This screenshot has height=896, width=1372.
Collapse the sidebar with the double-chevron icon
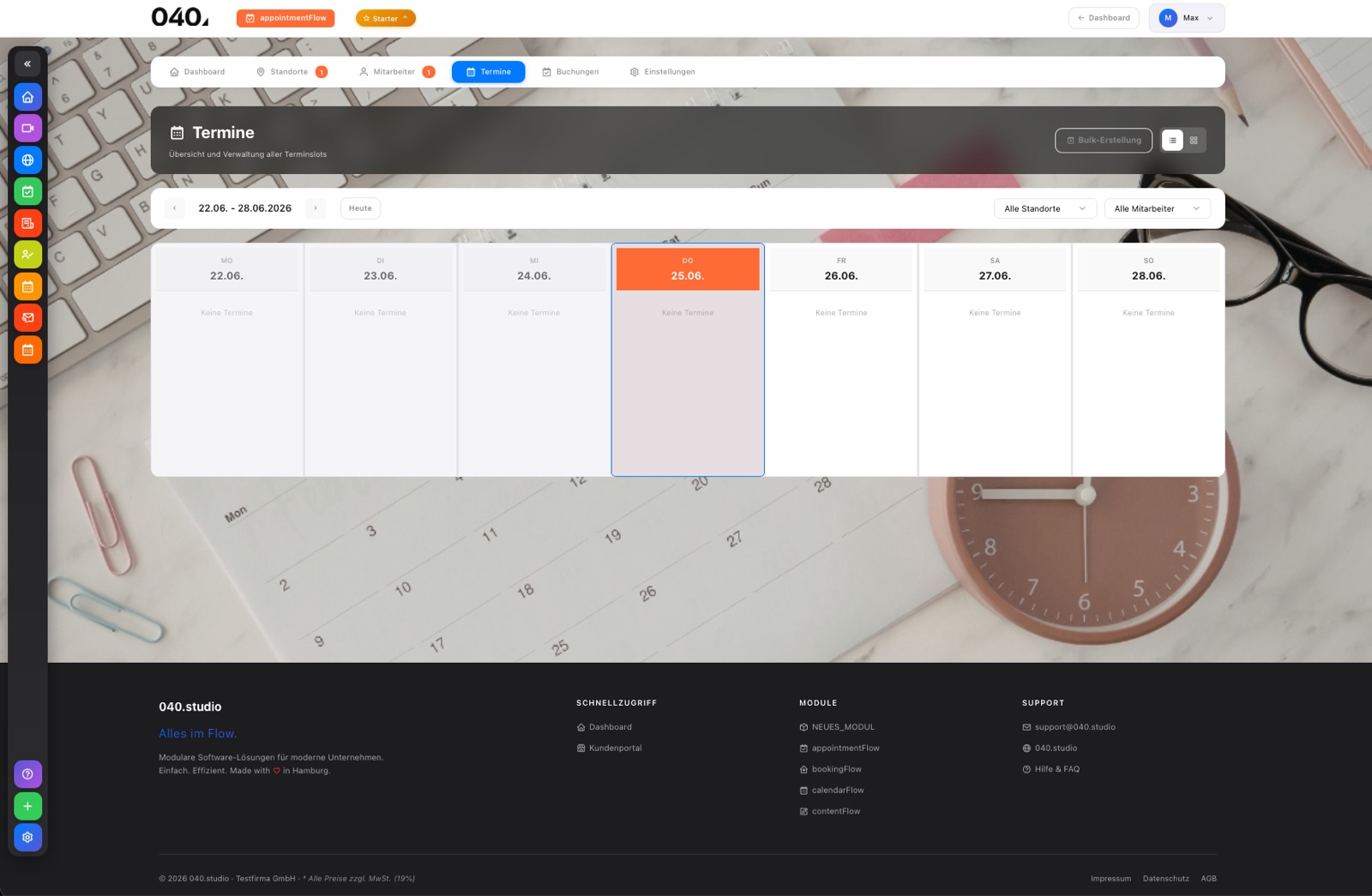coord(27,63)
